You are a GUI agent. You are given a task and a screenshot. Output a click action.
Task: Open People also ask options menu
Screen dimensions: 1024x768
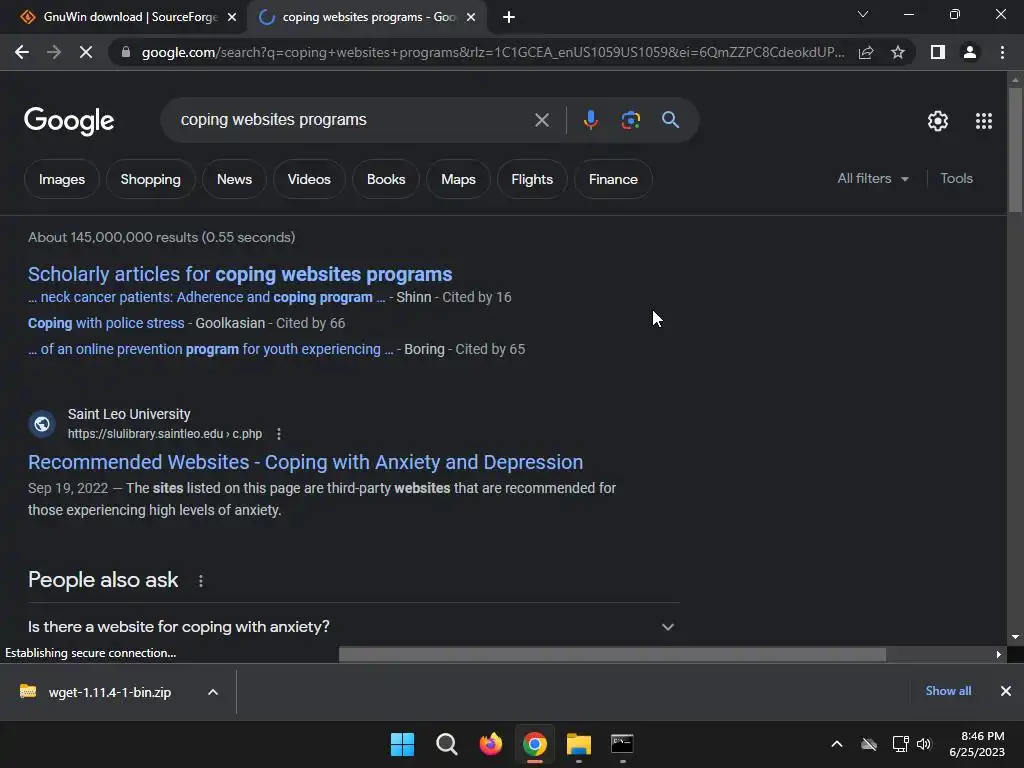200,581
